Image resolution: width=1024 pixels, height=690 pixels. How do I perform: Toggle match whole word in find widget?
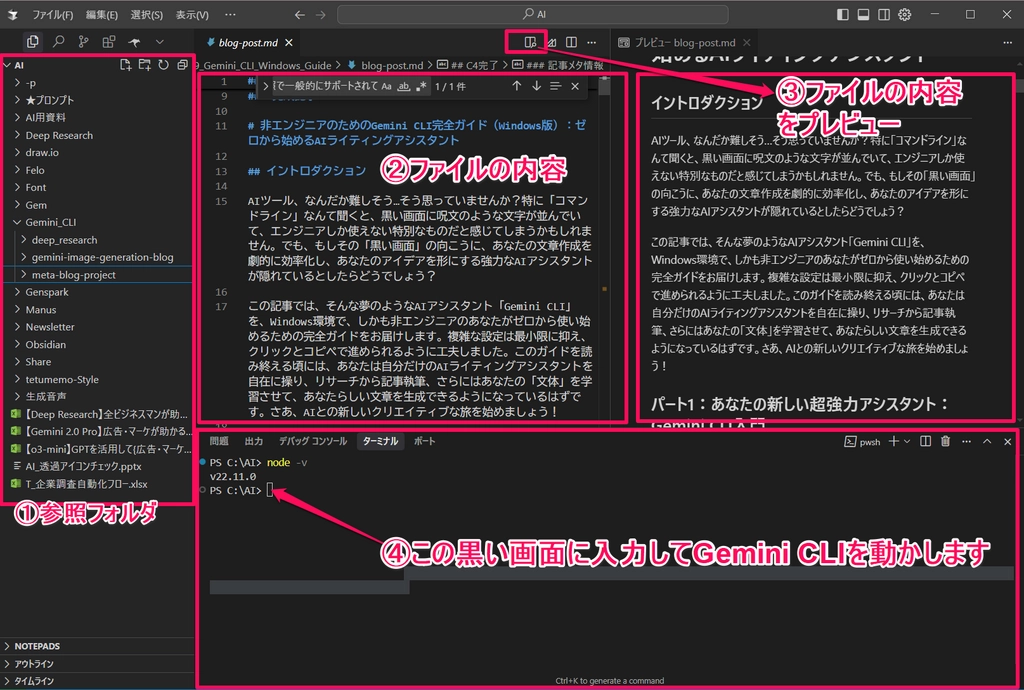pyautogui.click(x=404, y=86)
